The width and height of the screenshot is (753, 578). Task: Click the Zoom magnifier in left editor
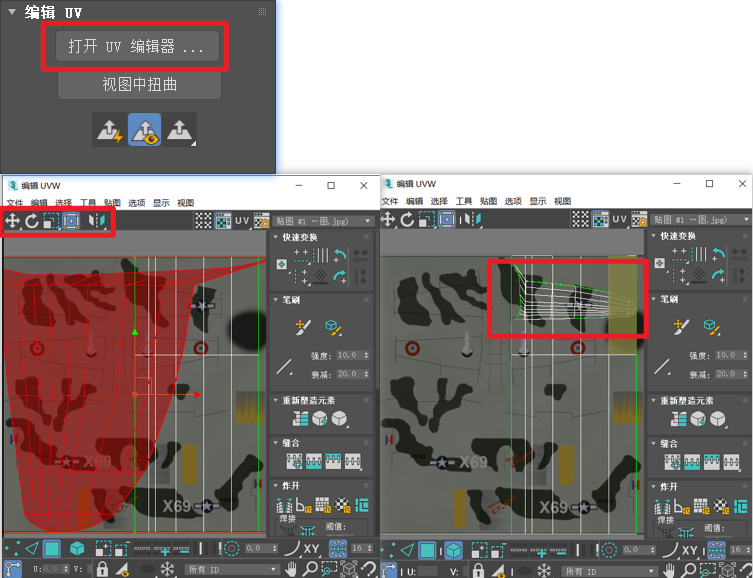[310, 569]
